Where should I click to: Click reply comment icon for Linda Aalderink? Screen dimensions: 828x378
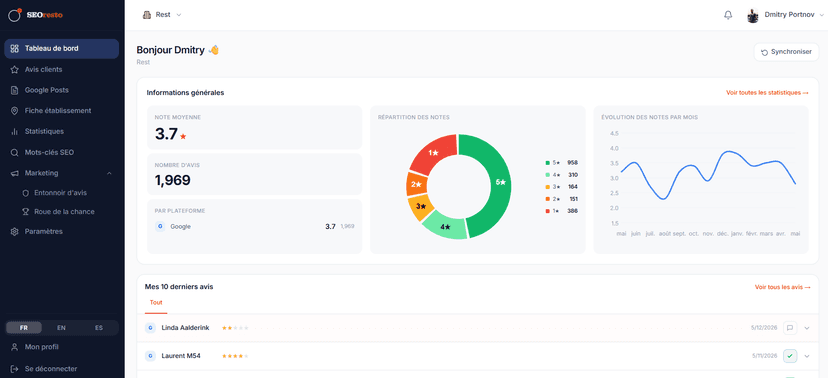pos(790,328)
